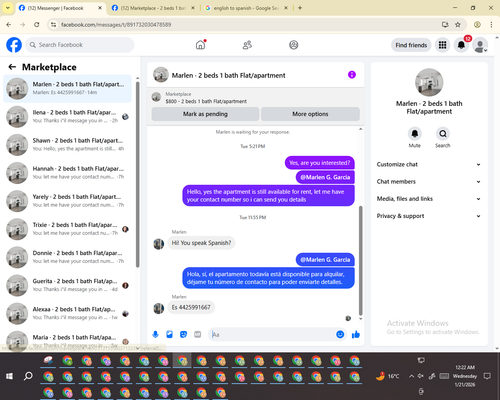Choose a GIF icon
This screenshot has height=400, width=500.
(x=198, y=334)
